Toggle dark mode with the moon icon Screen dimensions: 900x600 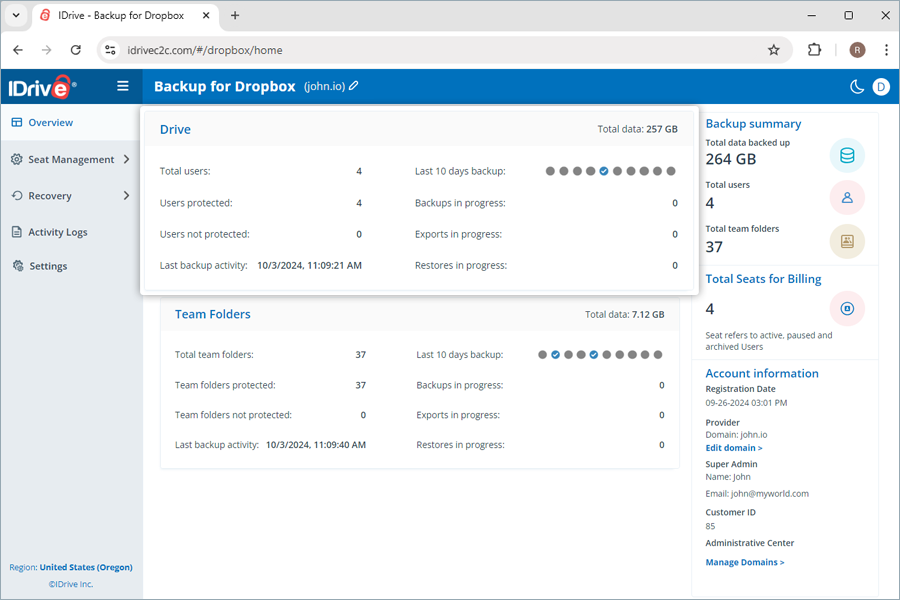(x=856, y=87)
